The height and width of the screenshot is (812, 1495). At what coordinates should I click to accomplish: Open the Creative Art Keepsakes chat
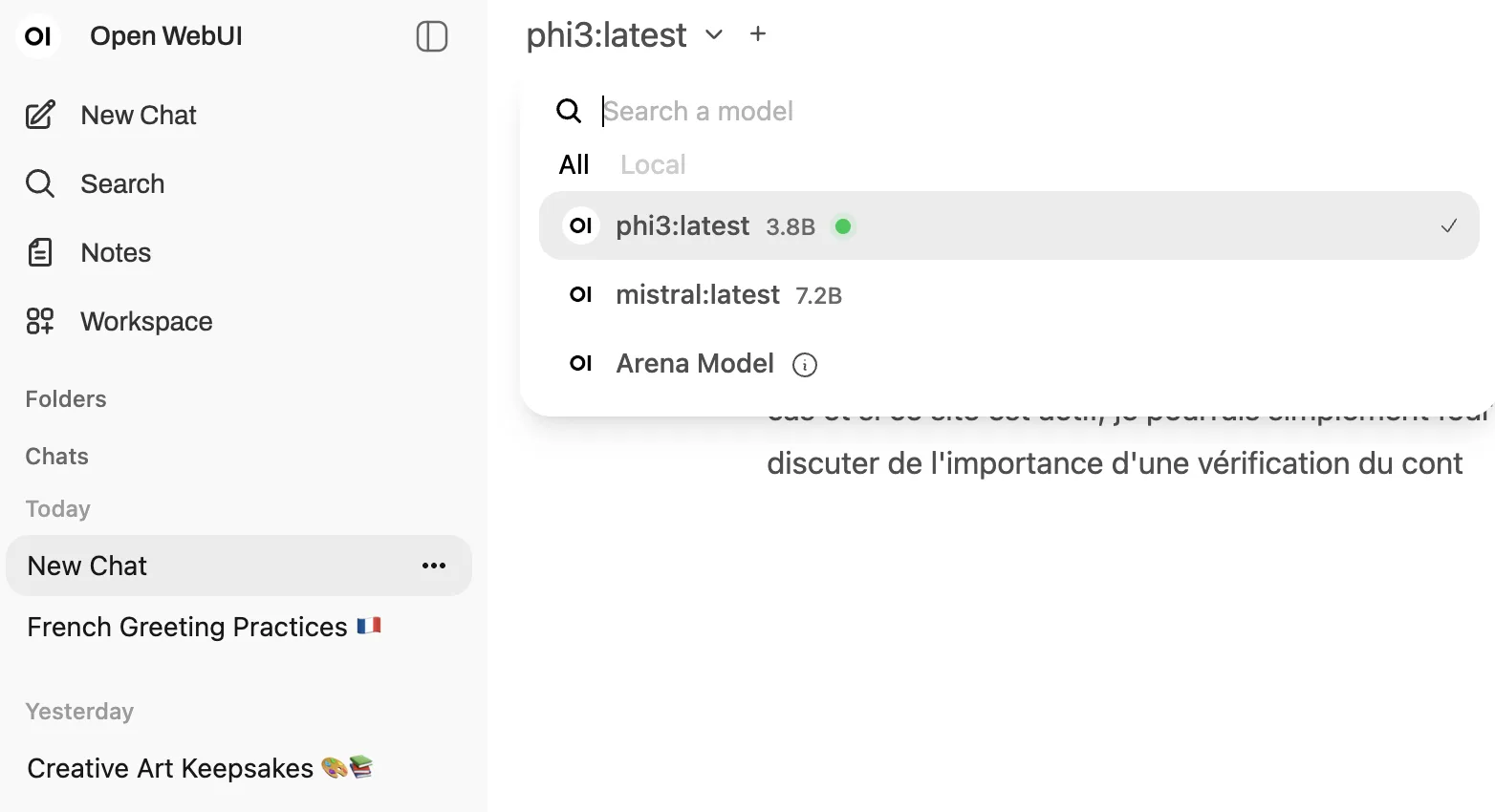170,769
